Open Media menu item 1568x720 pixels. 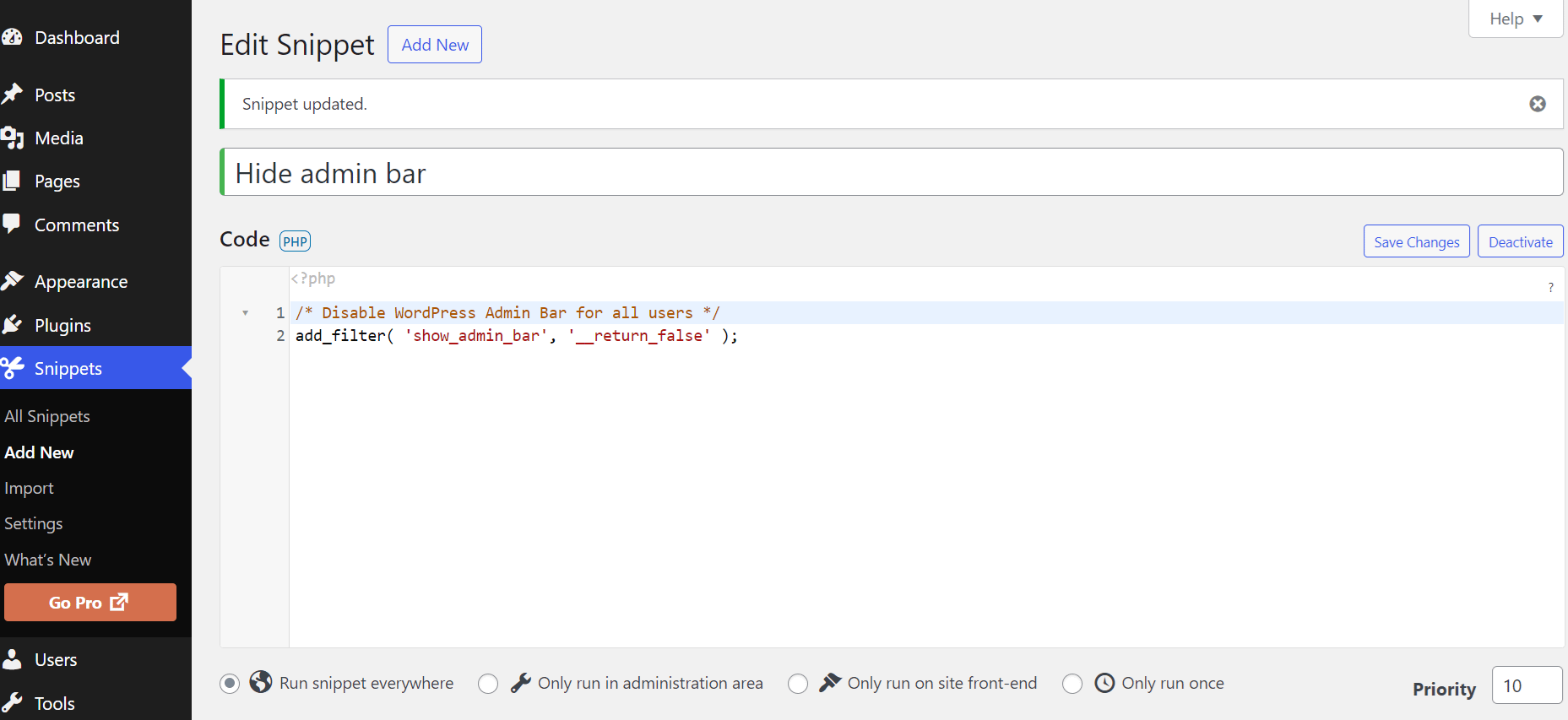(95, 138)
